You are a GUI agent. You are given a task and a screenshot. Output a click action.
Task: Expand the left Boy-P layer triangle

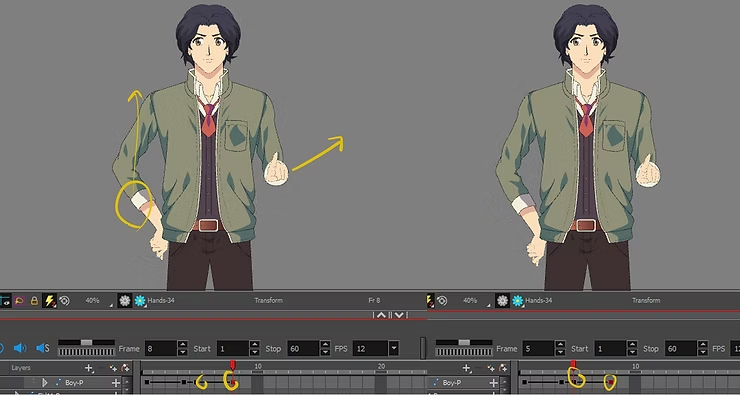pos(45,382)
